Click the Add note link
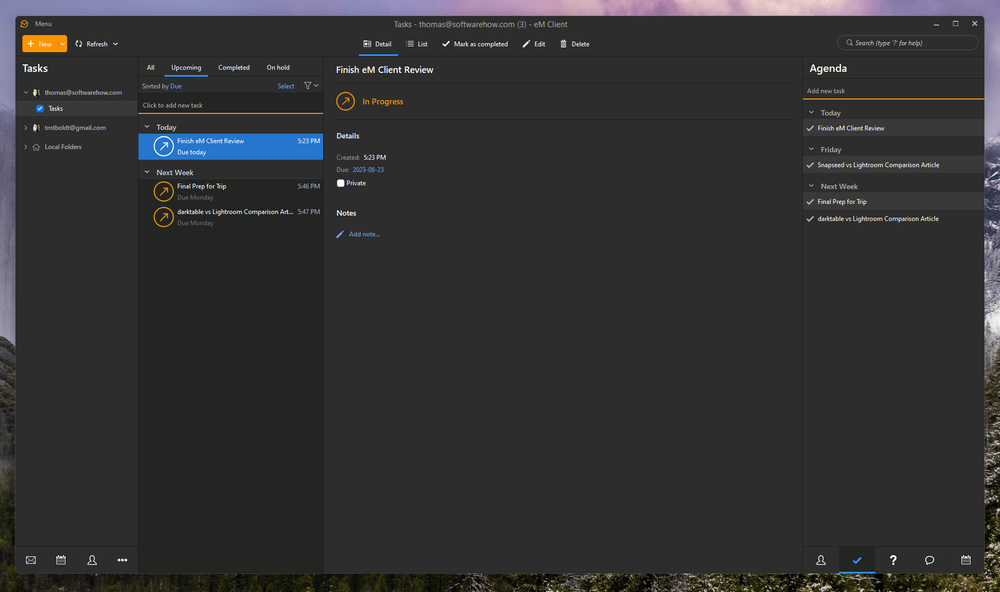The width and height of the screenshot is (1000, 592). (364, 234)
